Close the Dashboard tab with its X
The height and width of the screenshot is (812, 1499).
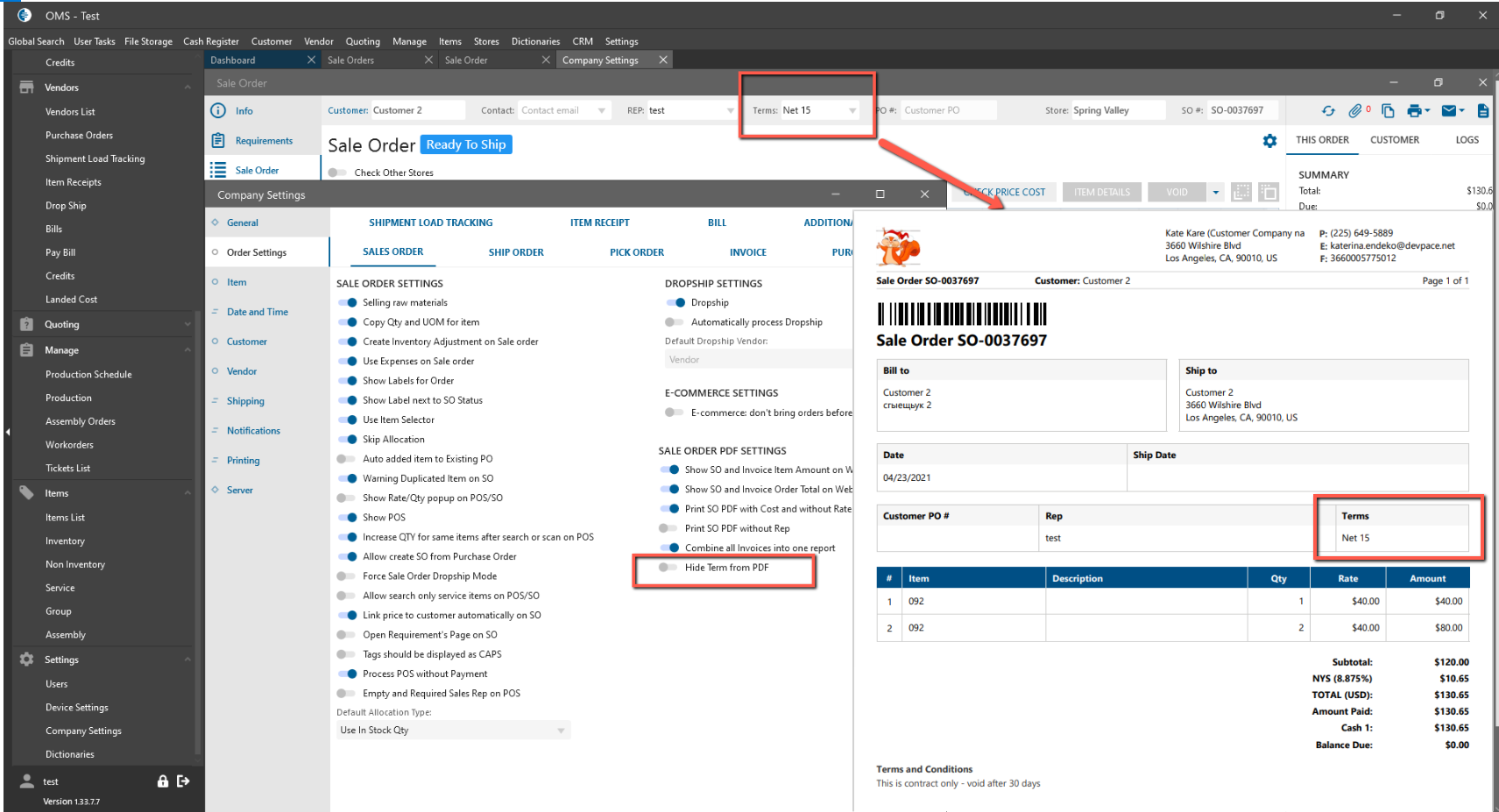311,60
